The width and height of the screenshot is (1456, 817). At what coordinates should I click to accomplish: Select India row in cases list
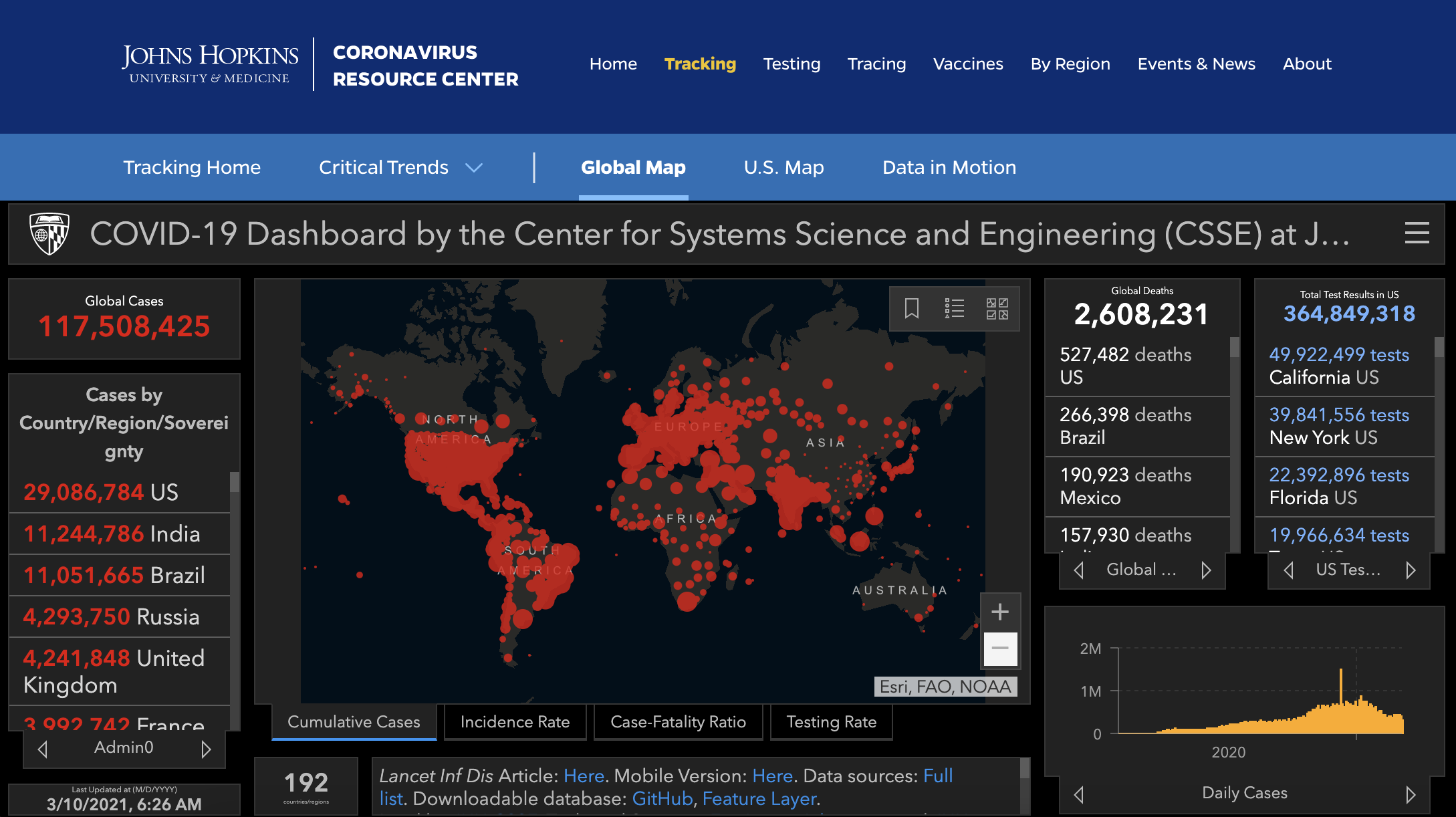click(x=120, y=534)
